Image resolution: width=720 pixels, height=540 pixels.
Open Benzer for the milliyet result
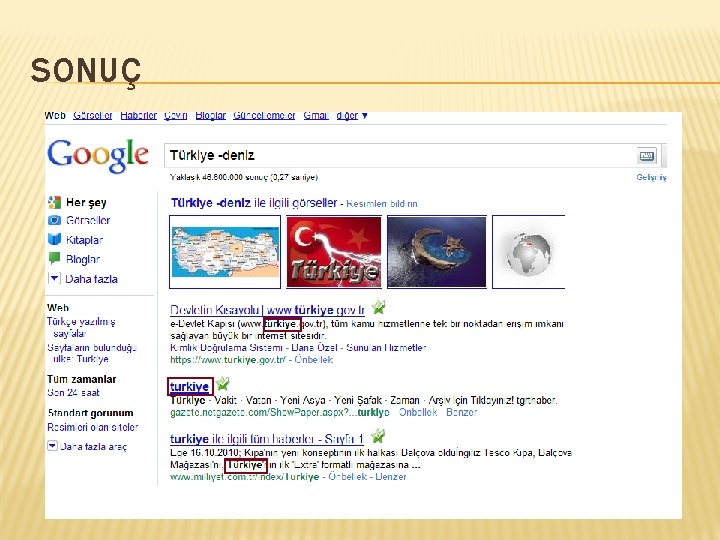(x=391, y=477)
